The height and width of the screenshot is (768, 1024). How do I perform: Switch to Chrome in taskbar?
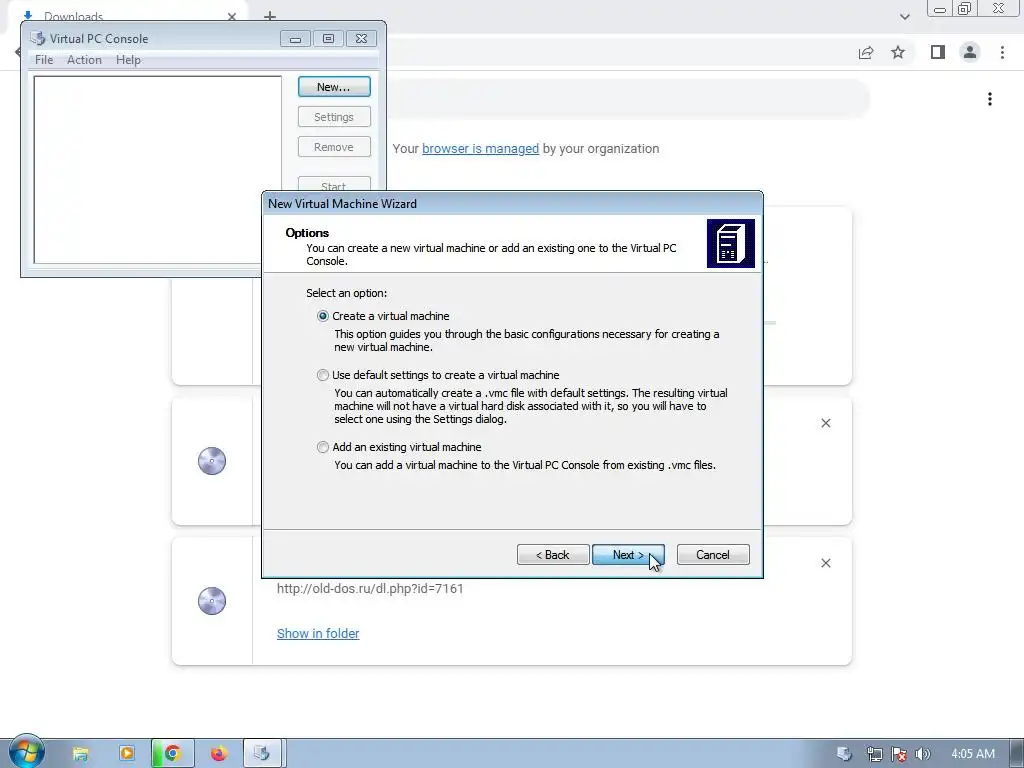(172, 754)
